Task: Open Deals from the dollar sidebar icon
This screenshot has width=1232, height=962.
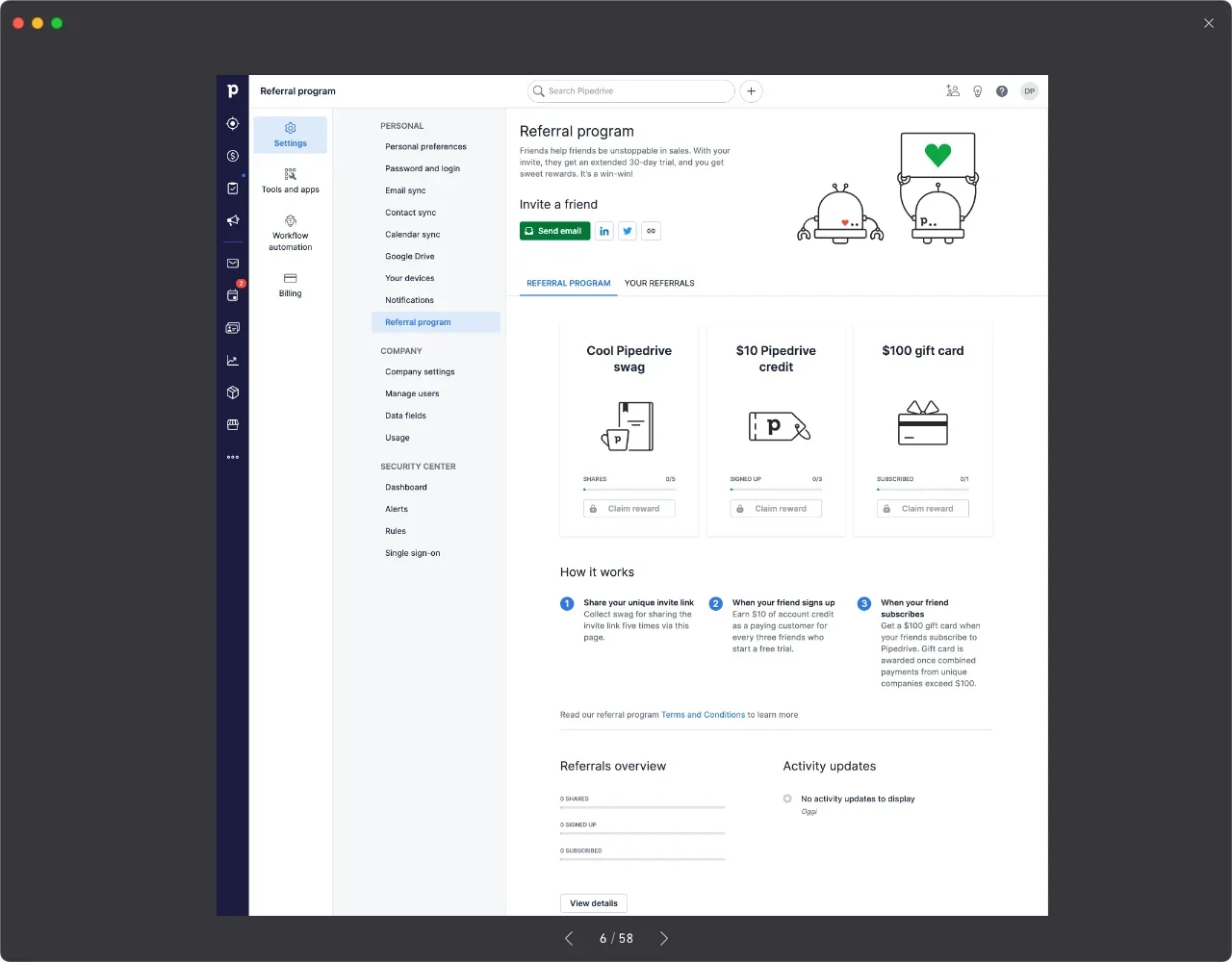Action: [x=232, y=156]
